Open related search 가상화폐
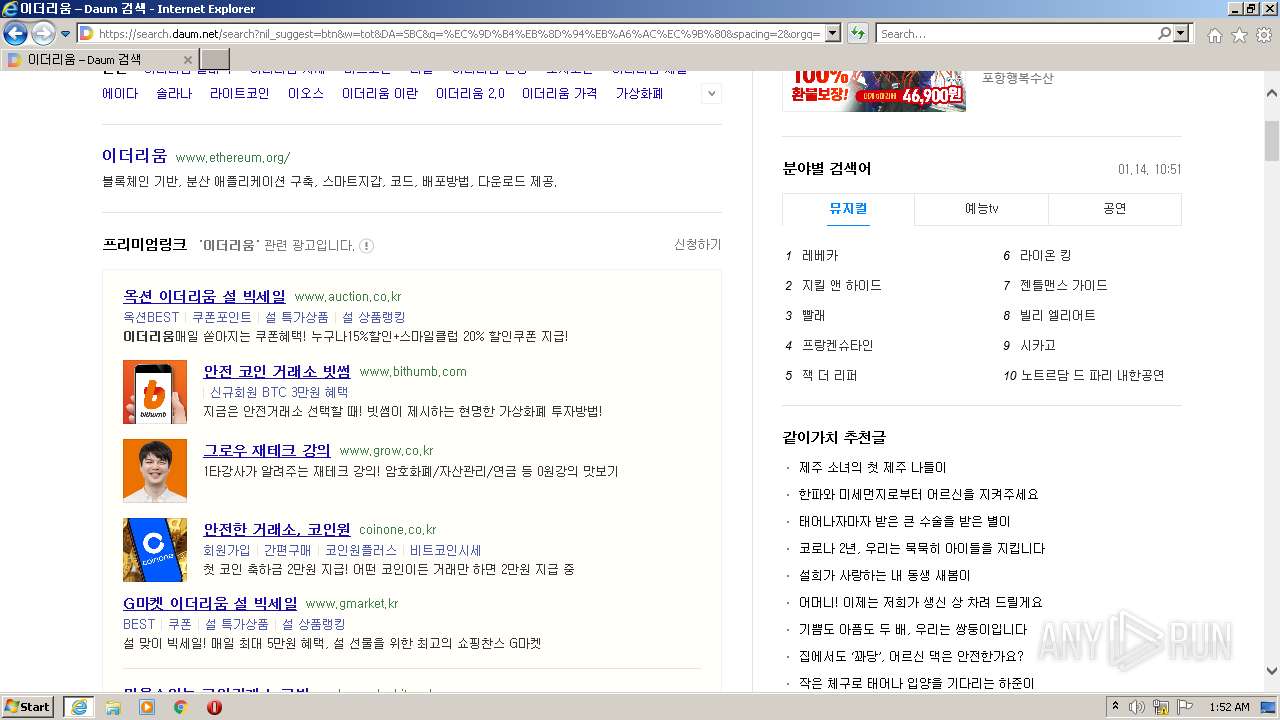Viewport: 1280px width, 720px height. pyautogui.click(x=640, y=94)
